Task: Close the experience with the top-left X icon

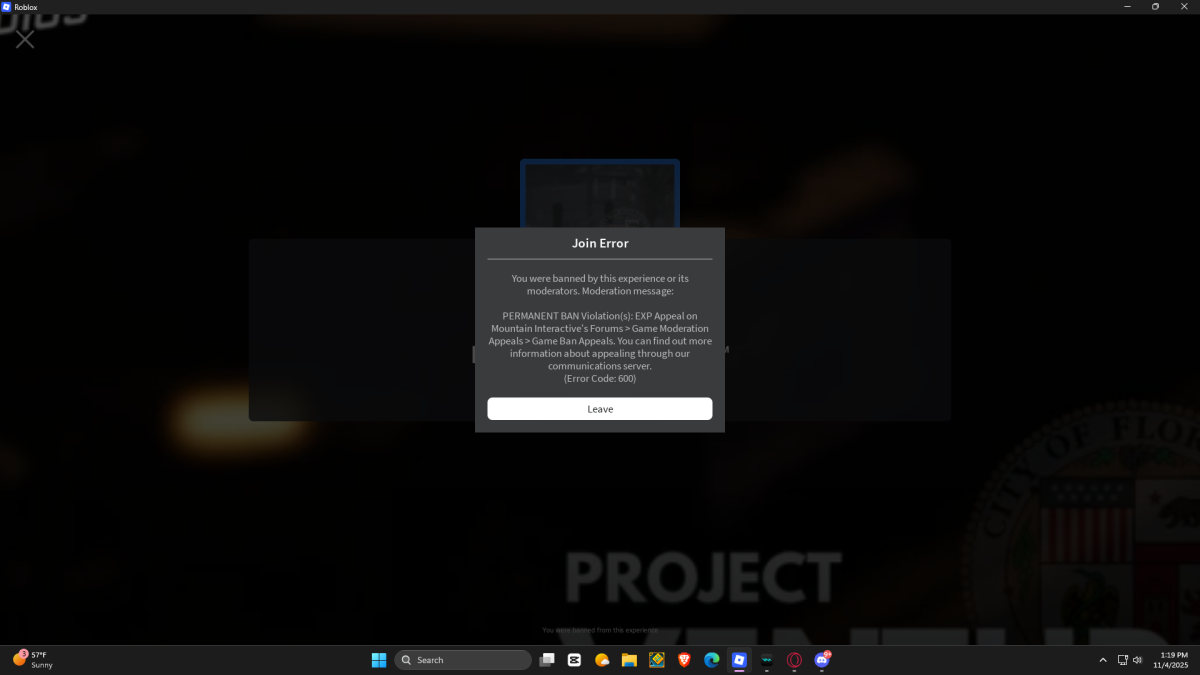Action: 25,39
